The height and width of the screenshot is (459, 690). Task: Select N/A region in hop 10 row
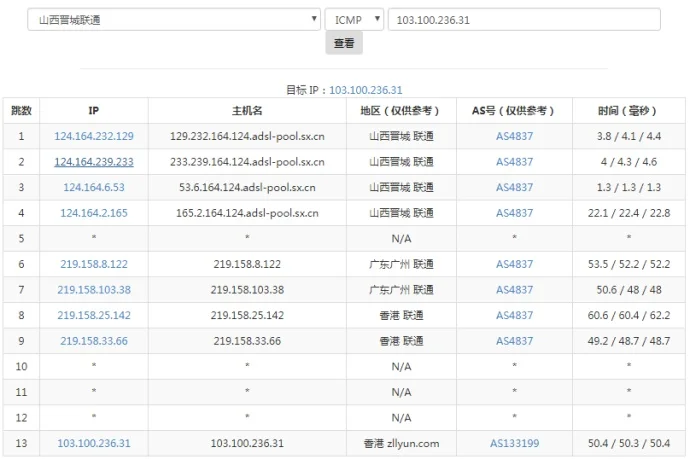click(401, 367)
